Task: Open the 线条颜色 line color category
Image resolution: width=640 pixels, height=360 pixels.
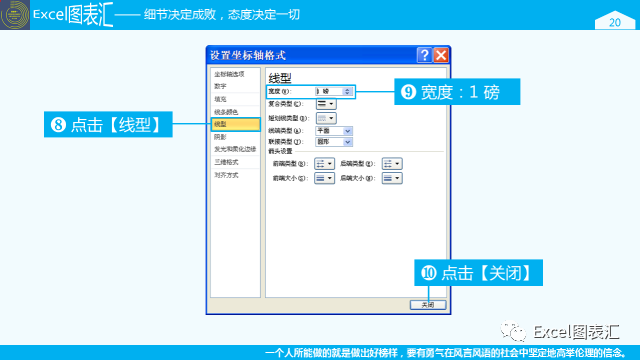Action: 236,112
